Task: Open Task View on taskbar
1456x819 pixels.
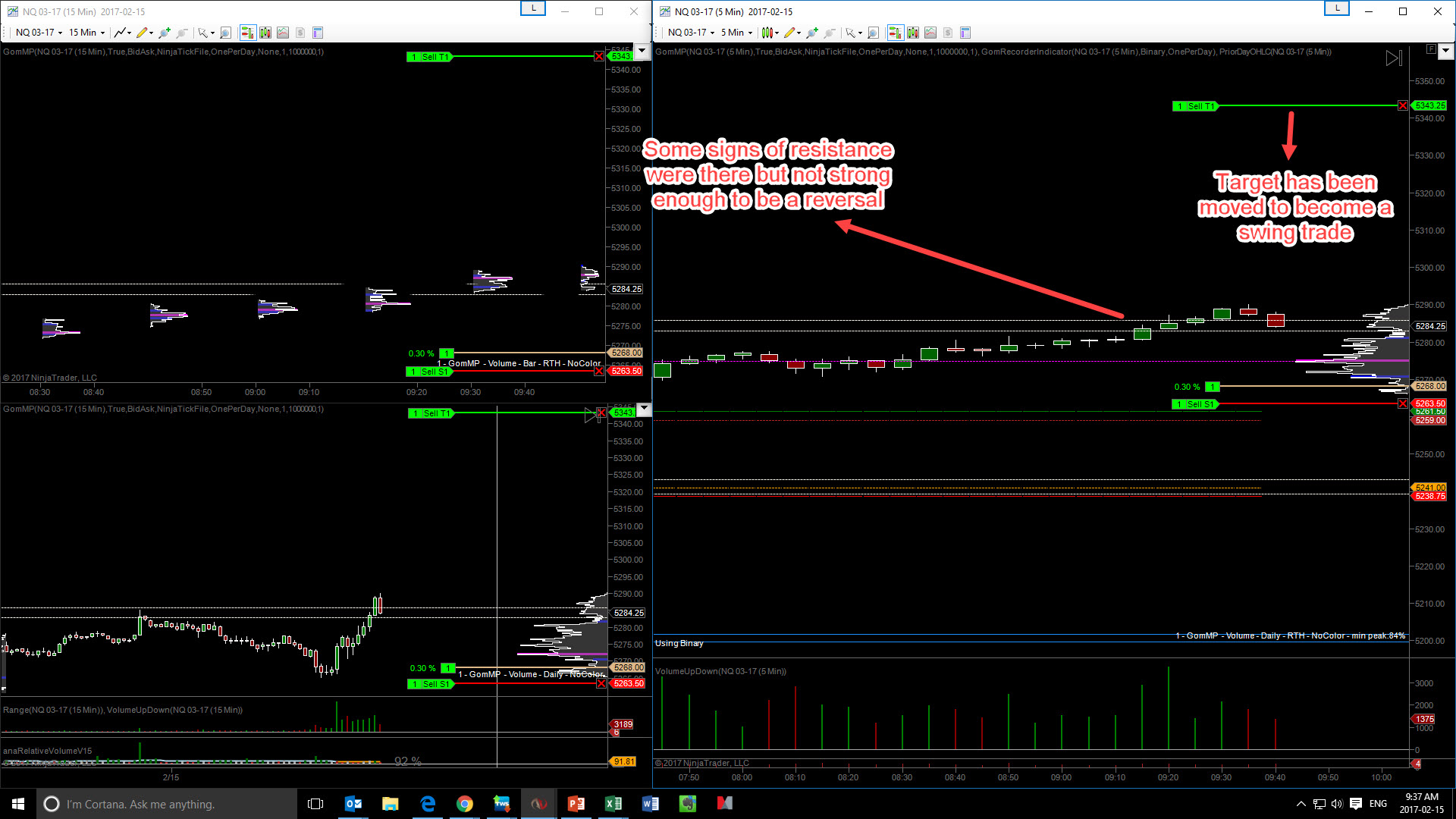Action: click(315, 804)
